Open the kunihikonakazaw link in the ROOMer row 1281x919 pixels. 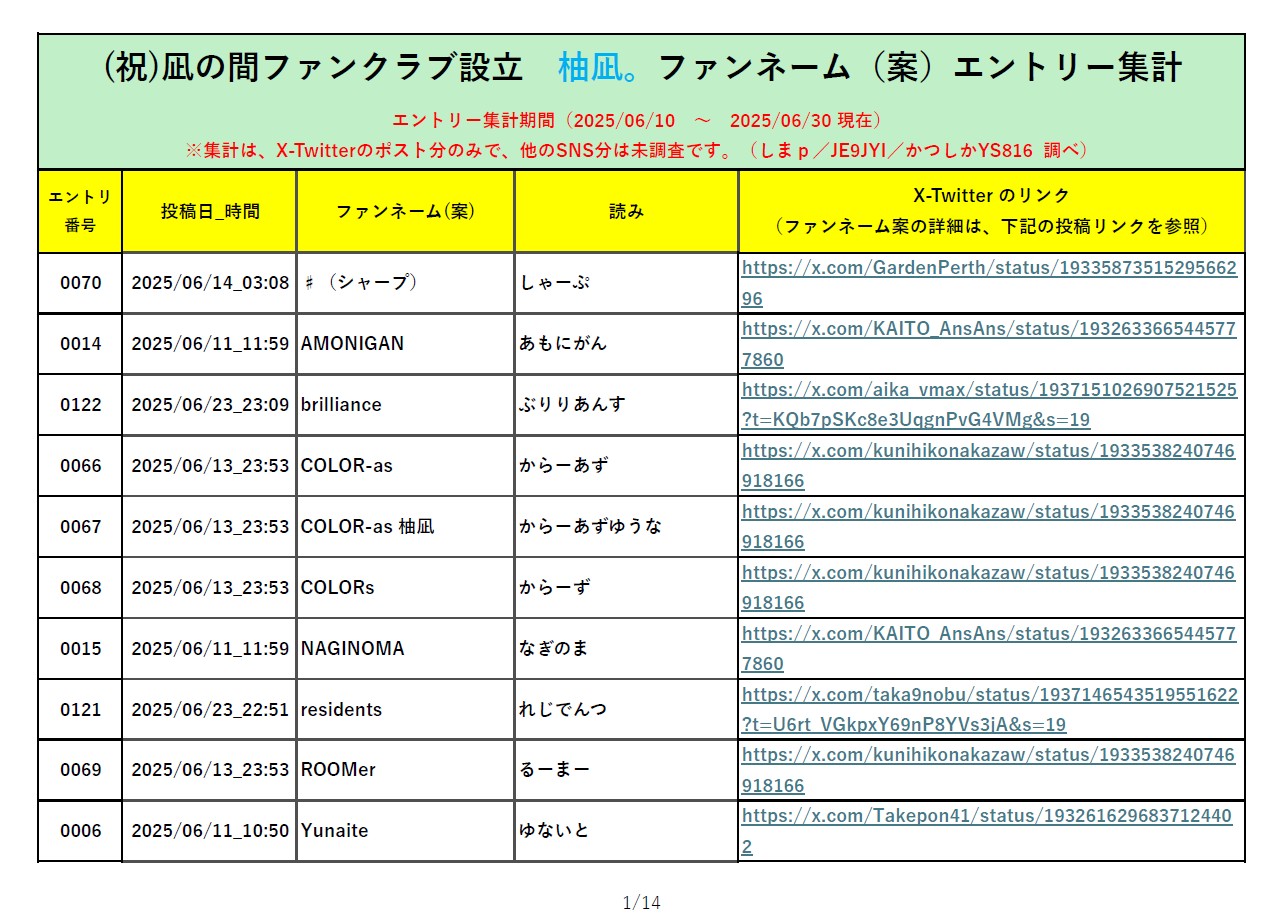[990, 771]
